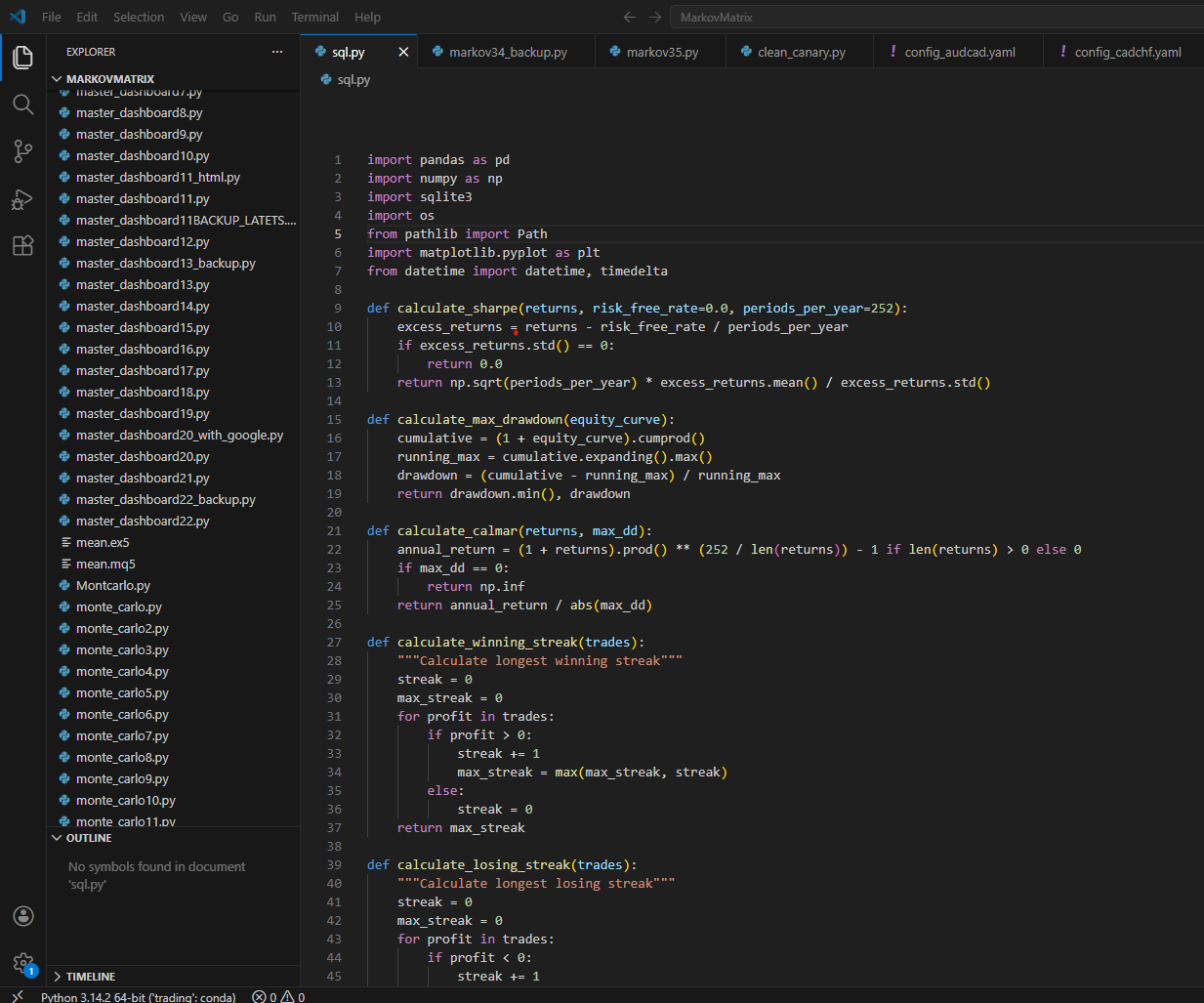Click the Accounts icon in activity bar
This screenshot has width=1204, height=1003.
pyautogui.click(x=22, y=916)
